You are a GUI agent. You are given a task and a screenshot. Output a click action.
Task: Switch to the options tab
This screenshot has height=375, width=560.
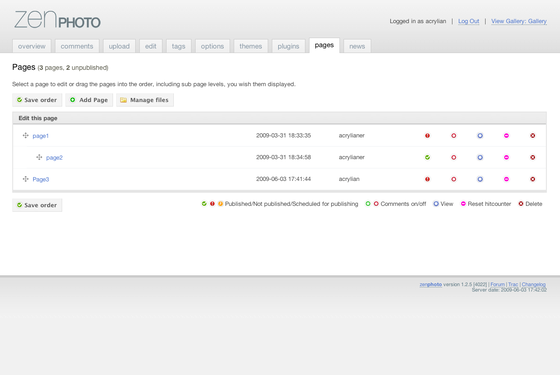pyautogui.click(x=212, y=46)
